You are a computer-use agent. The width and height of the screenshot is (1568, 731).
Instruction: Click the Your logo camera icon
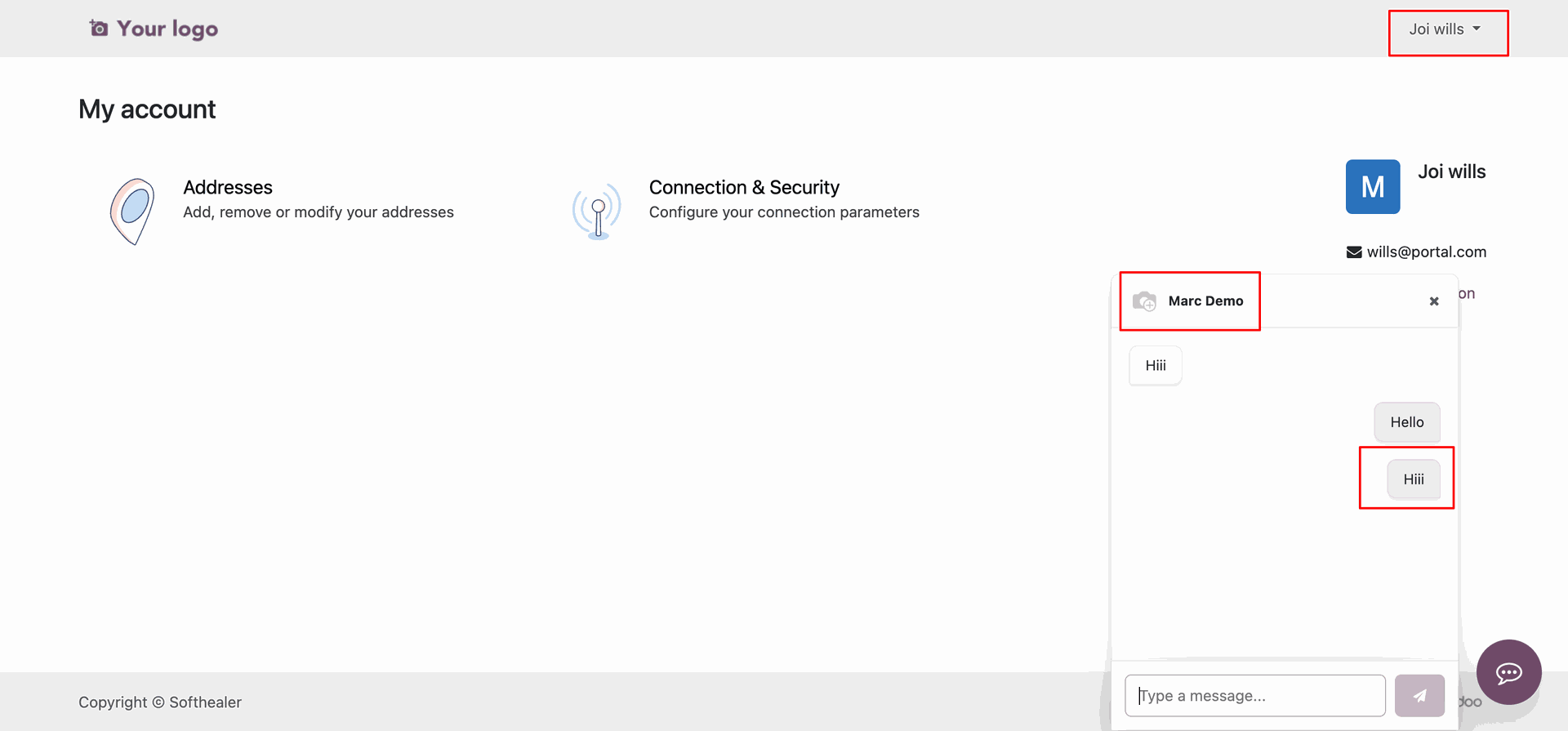point(99,29)
